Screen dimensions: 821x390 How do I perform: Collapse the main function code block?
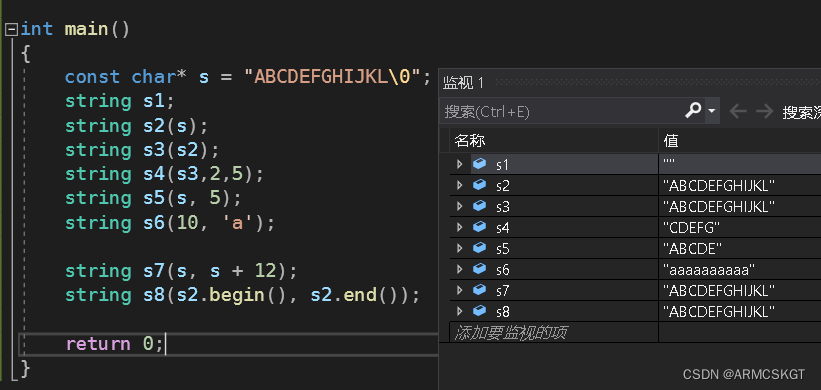point(11,30)
